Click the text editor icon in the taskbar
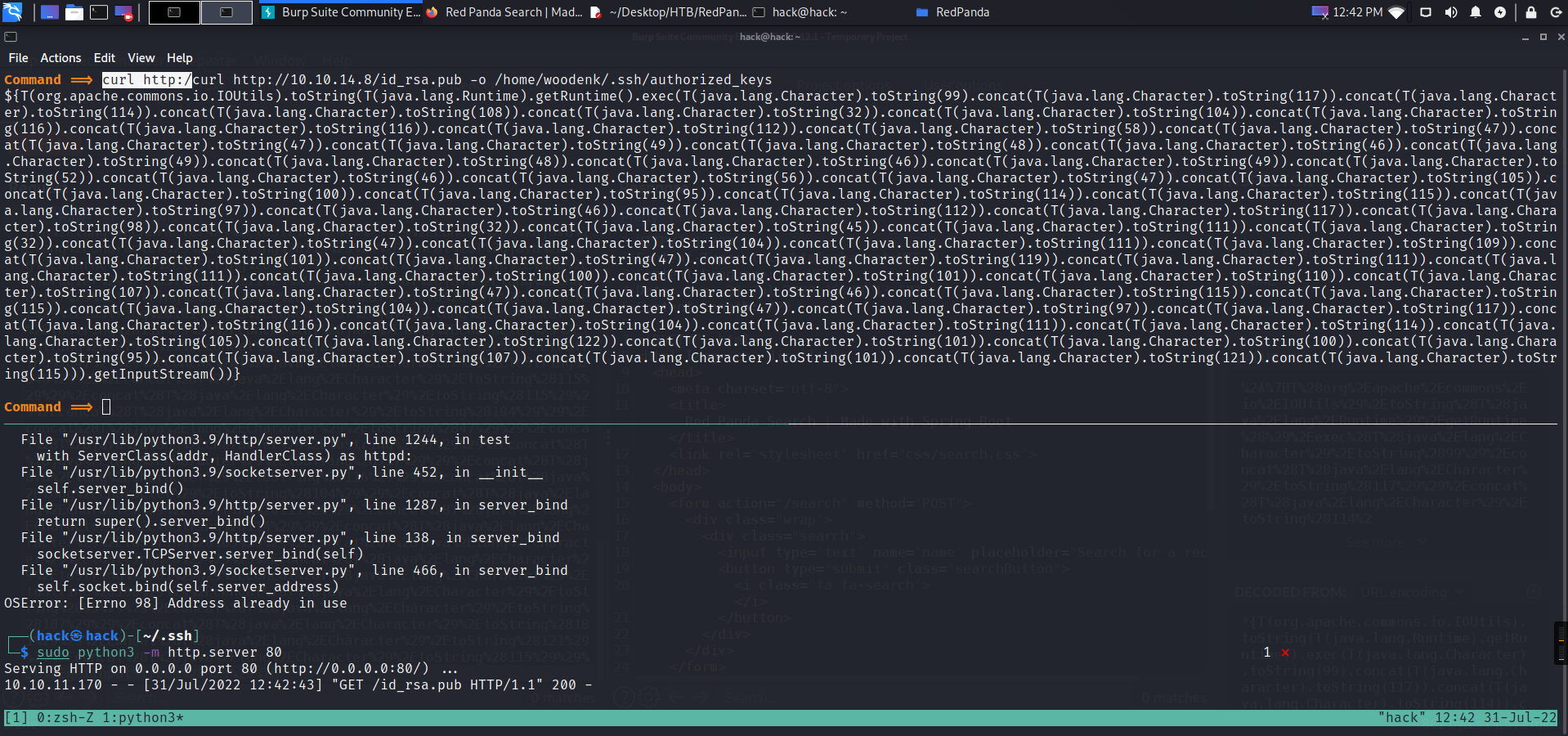 click(596, 12)
